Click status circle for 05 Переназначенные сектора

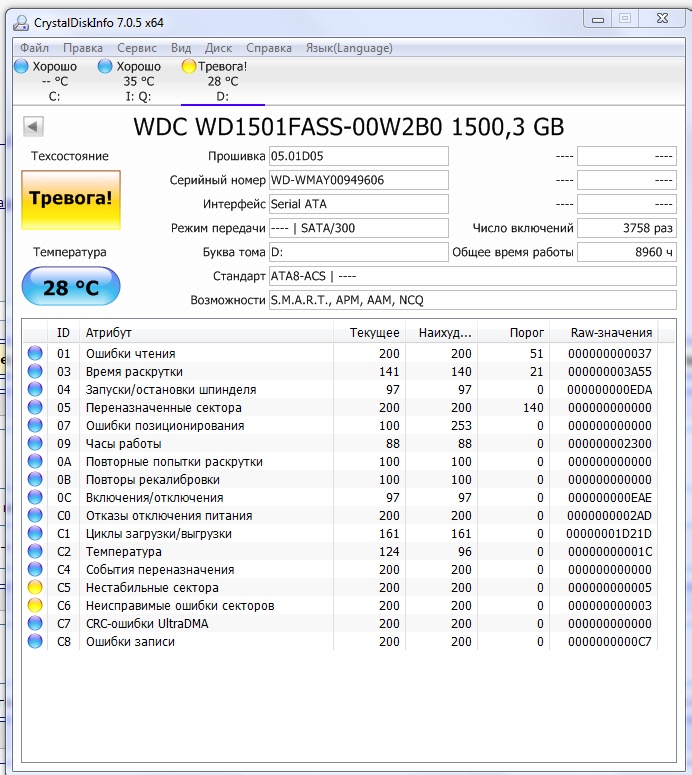35,407
